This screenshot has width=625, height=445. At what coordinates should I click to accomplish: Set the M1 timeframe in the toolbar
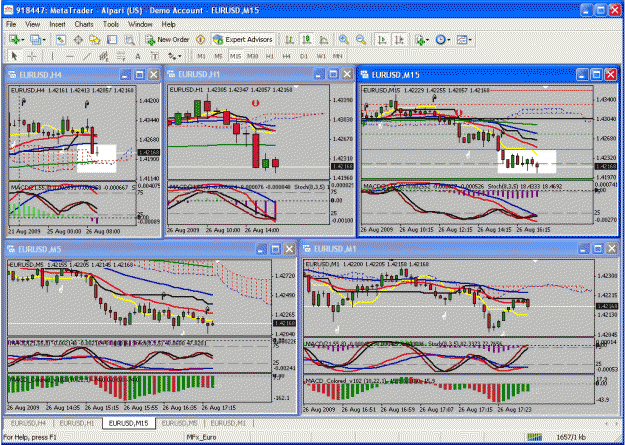coord(201,56)
